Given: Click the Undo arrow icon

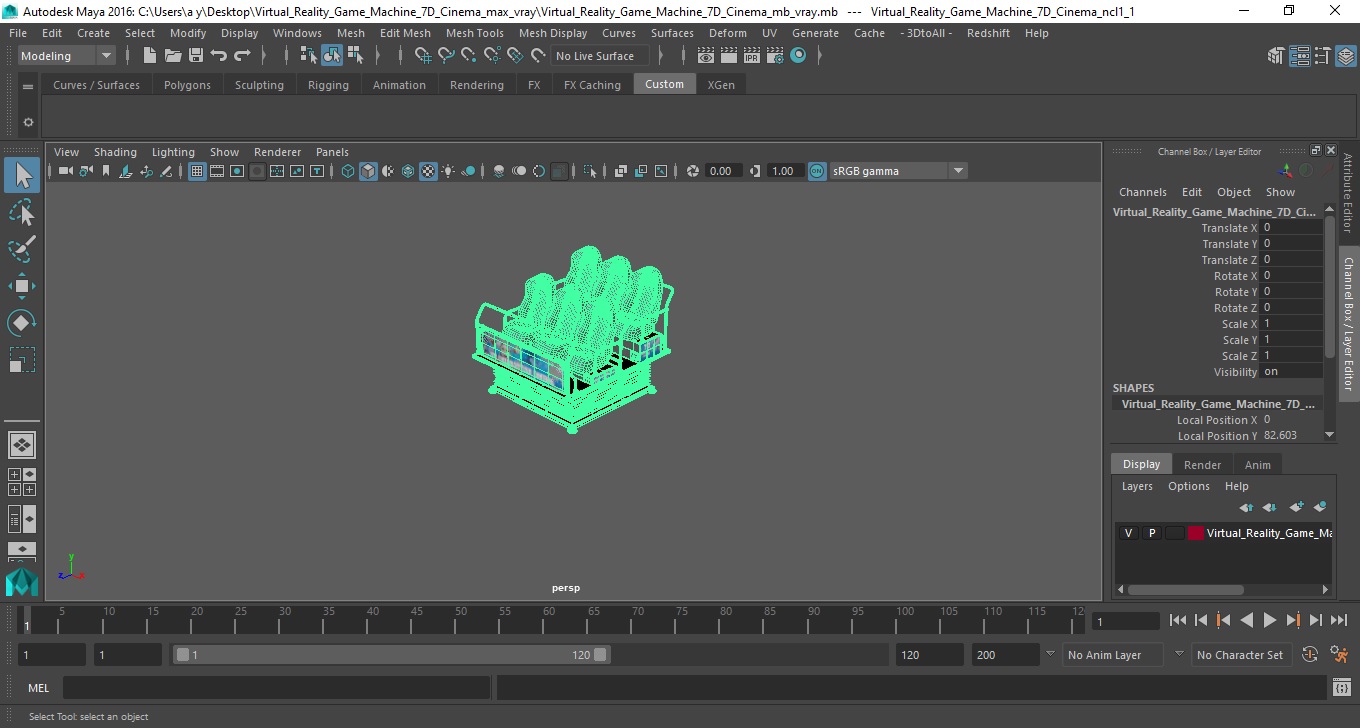Looking at the screenshot, I should pos(219,56).
